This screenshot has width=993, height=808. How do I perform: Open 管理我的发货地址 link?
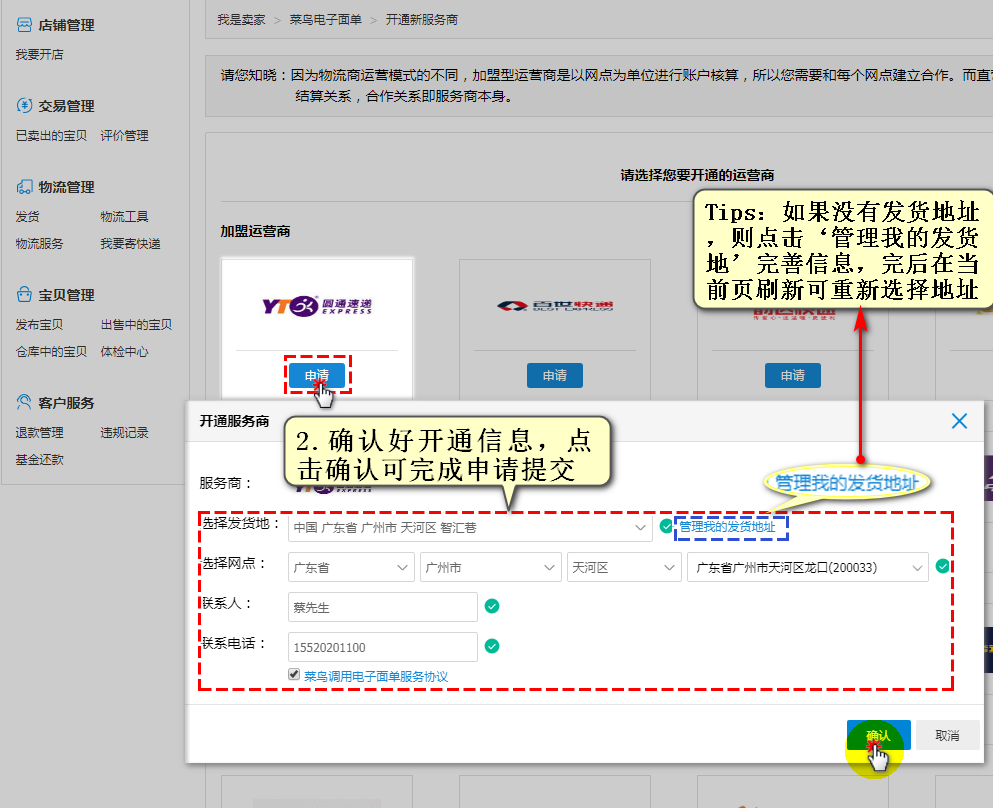(x=727, y=527)
